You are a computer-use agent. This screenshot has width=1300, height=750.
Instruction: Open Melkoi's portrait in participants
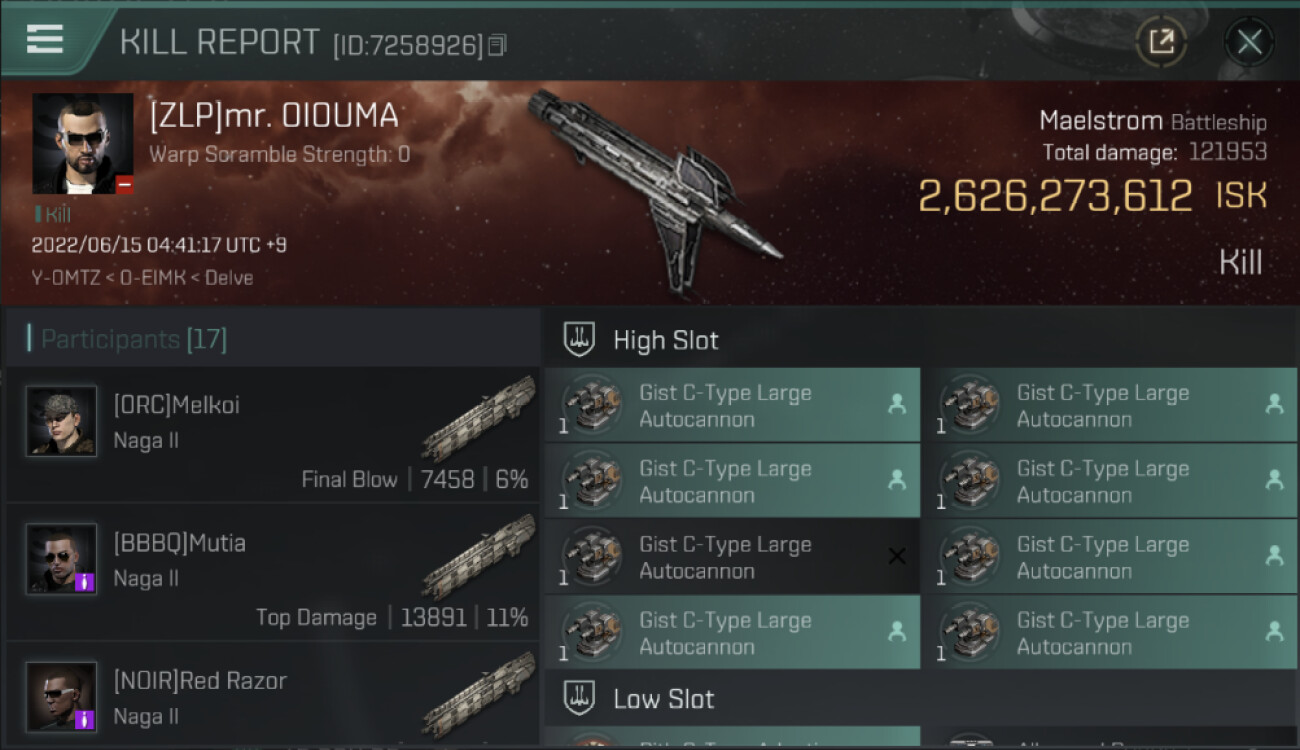[62, 422]
